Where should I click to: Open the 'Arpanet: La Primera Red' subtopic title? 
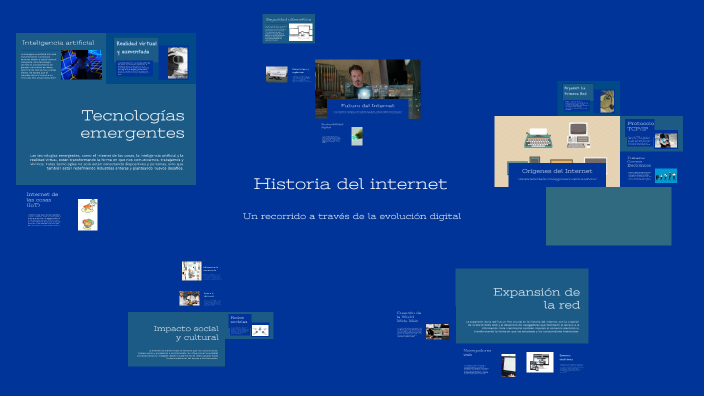click(576, 91)
